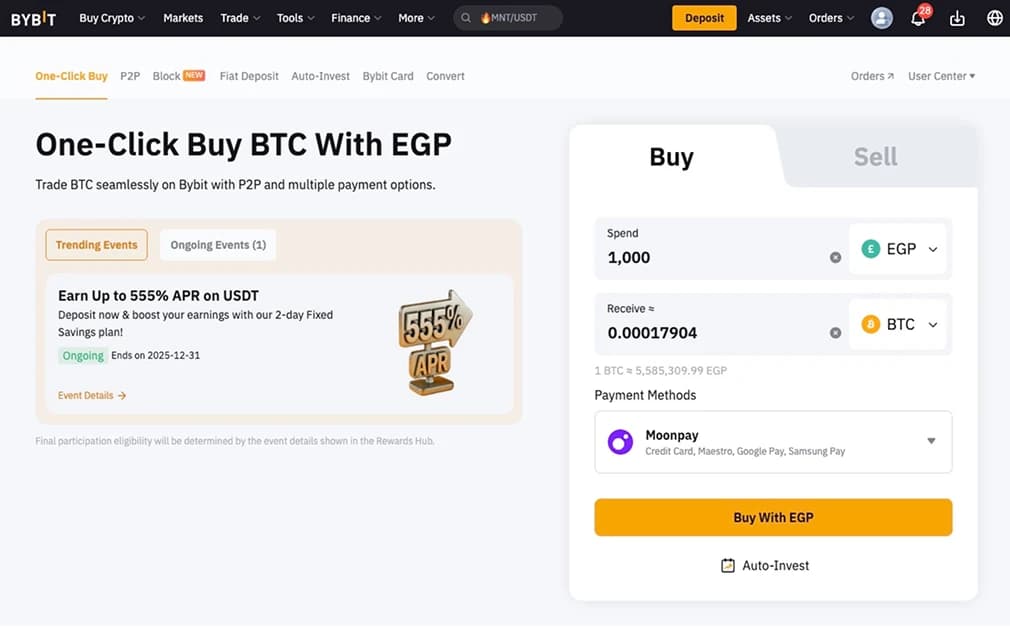Open the Event Details link
Viewport: 1010px width, 628px height.
click(92, 396)
